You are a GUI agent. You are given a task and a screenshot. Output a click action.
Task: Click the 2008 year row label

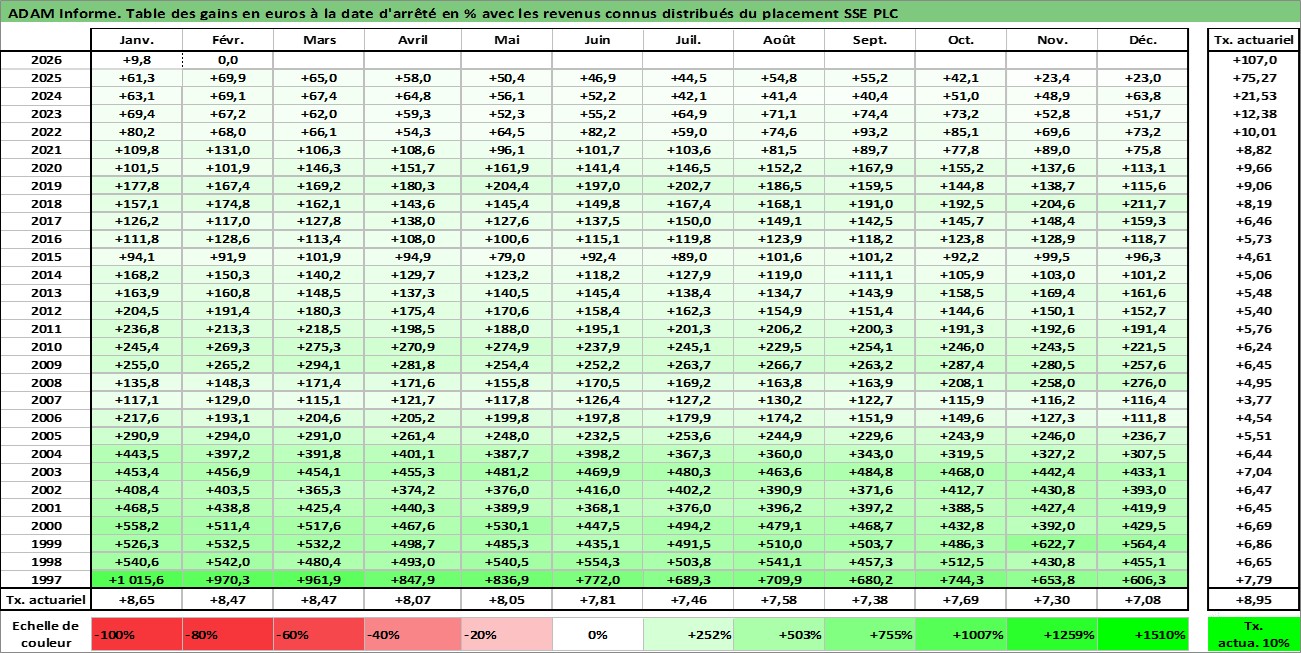[45, 382]
